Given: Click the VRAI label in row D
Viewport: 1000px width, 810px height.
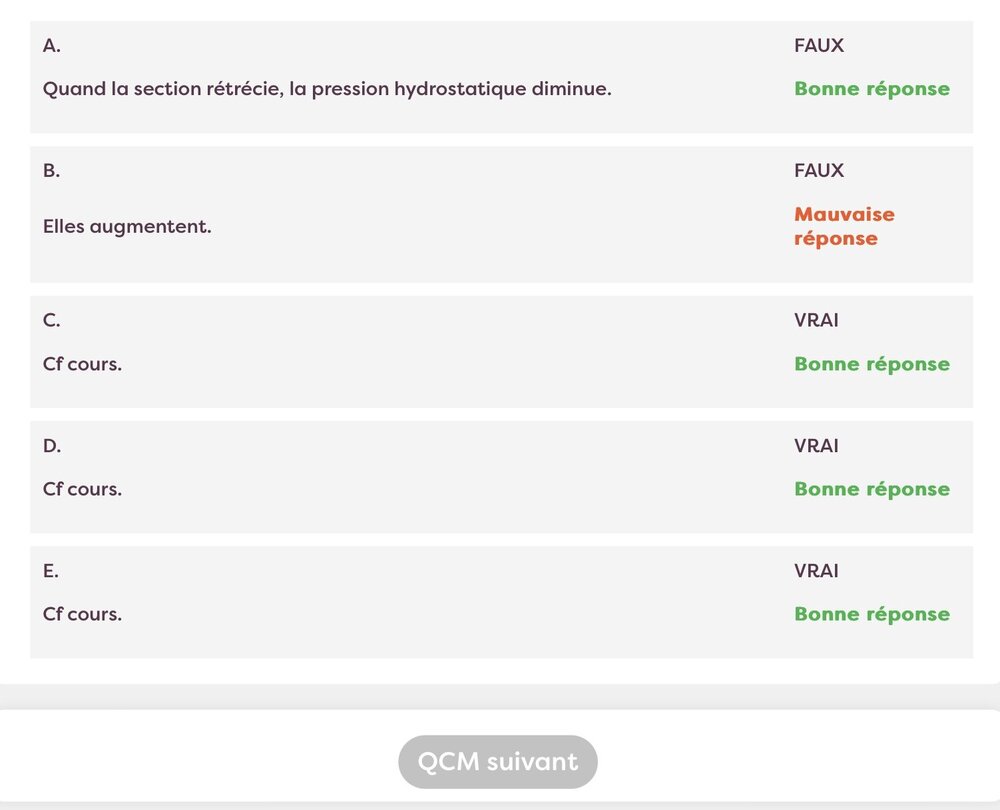Looking at the screenshot, I should pos(816,446).
